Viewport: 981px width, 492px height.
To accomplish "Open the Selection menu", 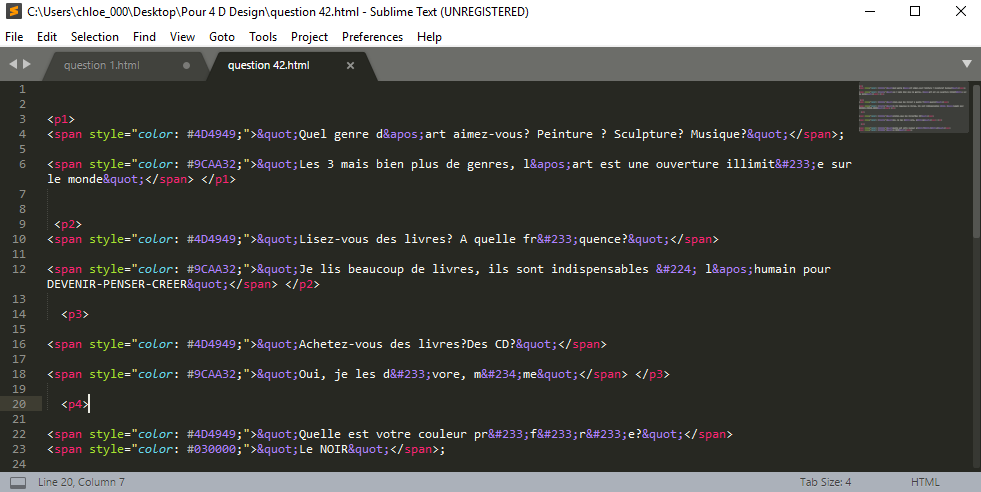I will (95, 37).
